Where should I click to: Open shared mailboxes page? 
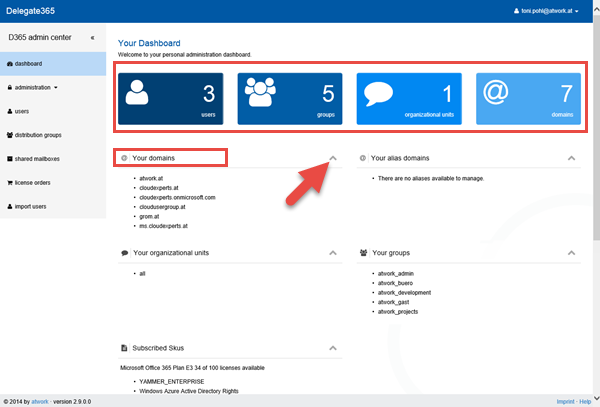coord(53,159)
